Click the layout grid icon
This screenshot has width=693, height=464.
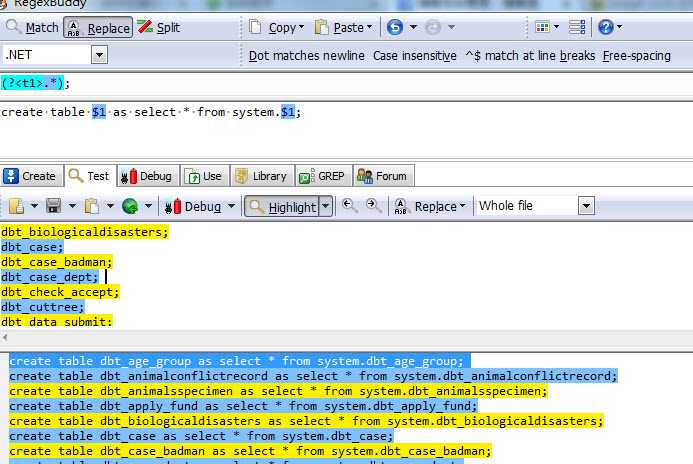coord(542,27)
